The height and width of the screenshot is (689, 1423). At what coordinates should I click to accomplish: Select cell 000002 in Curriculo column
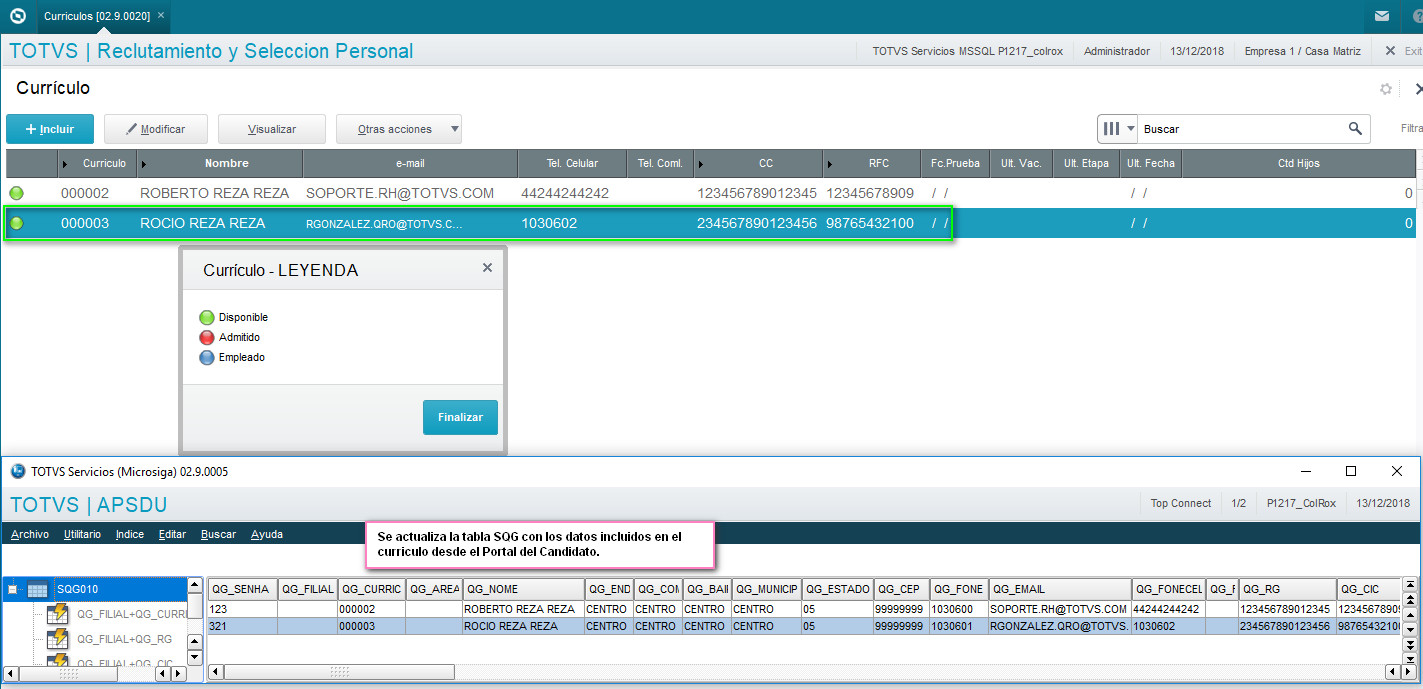point(85,193)
